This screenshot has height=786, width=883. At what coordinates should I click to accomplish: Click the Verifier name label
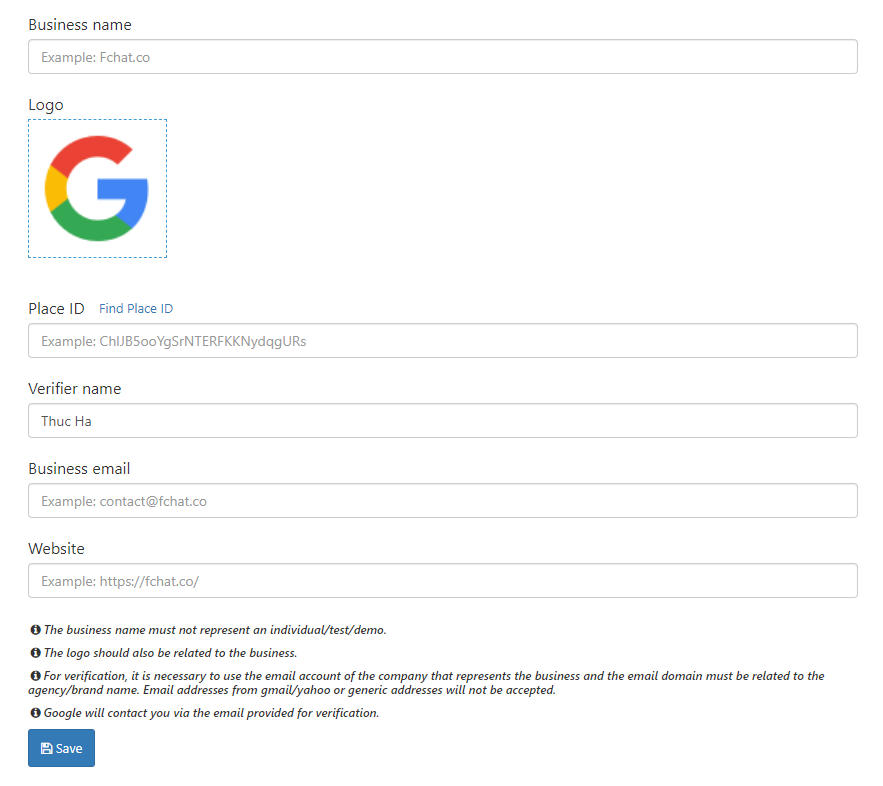coord(75,388)
